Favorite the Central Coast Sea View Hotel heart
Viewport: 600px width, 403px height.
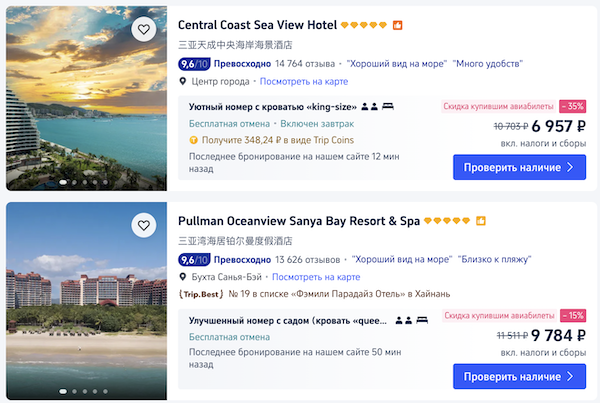[x=144, y=30]
